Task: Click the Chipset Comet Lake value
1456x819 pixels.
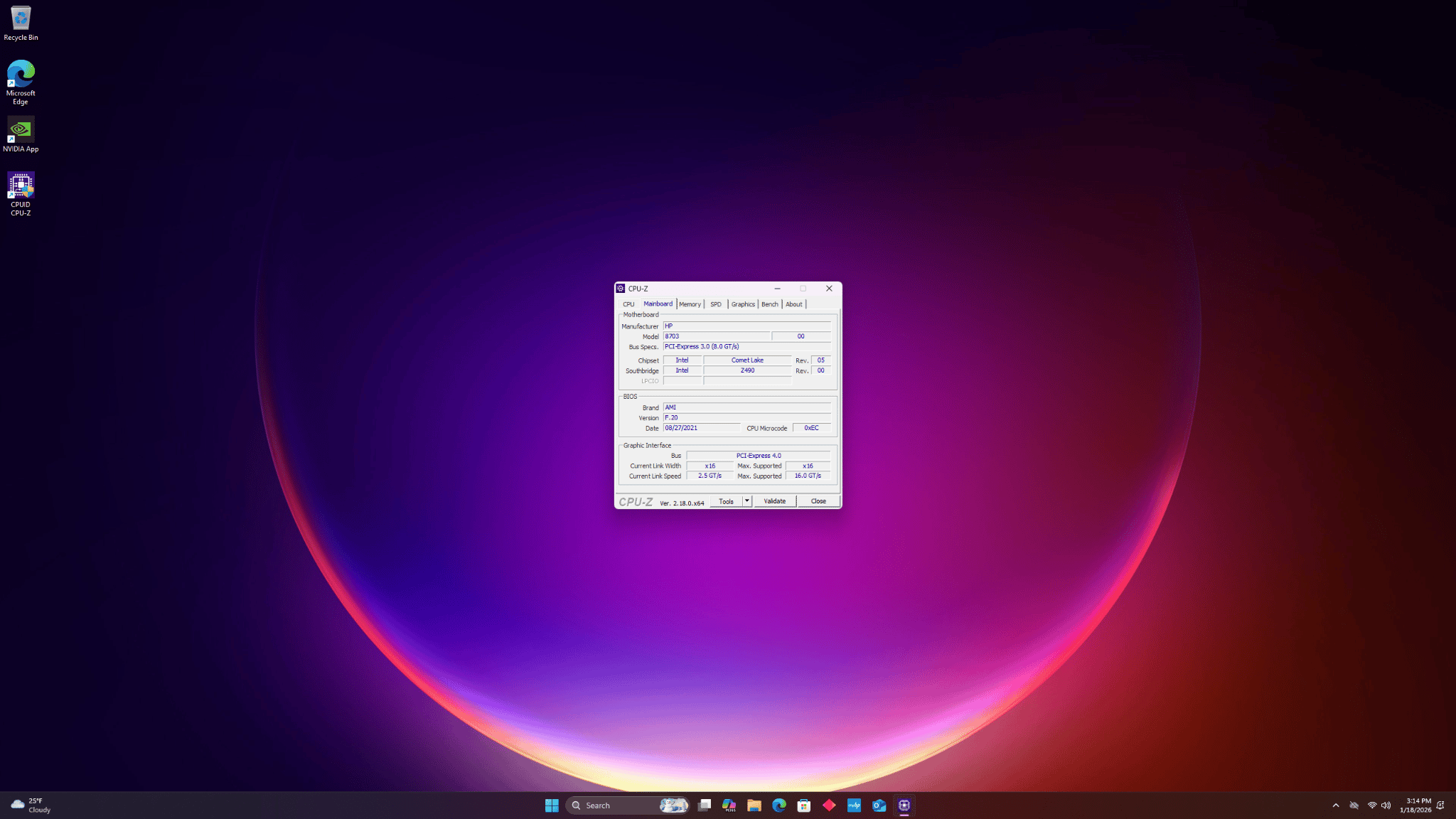Action: pyautogui.click(x=747, y=360)
